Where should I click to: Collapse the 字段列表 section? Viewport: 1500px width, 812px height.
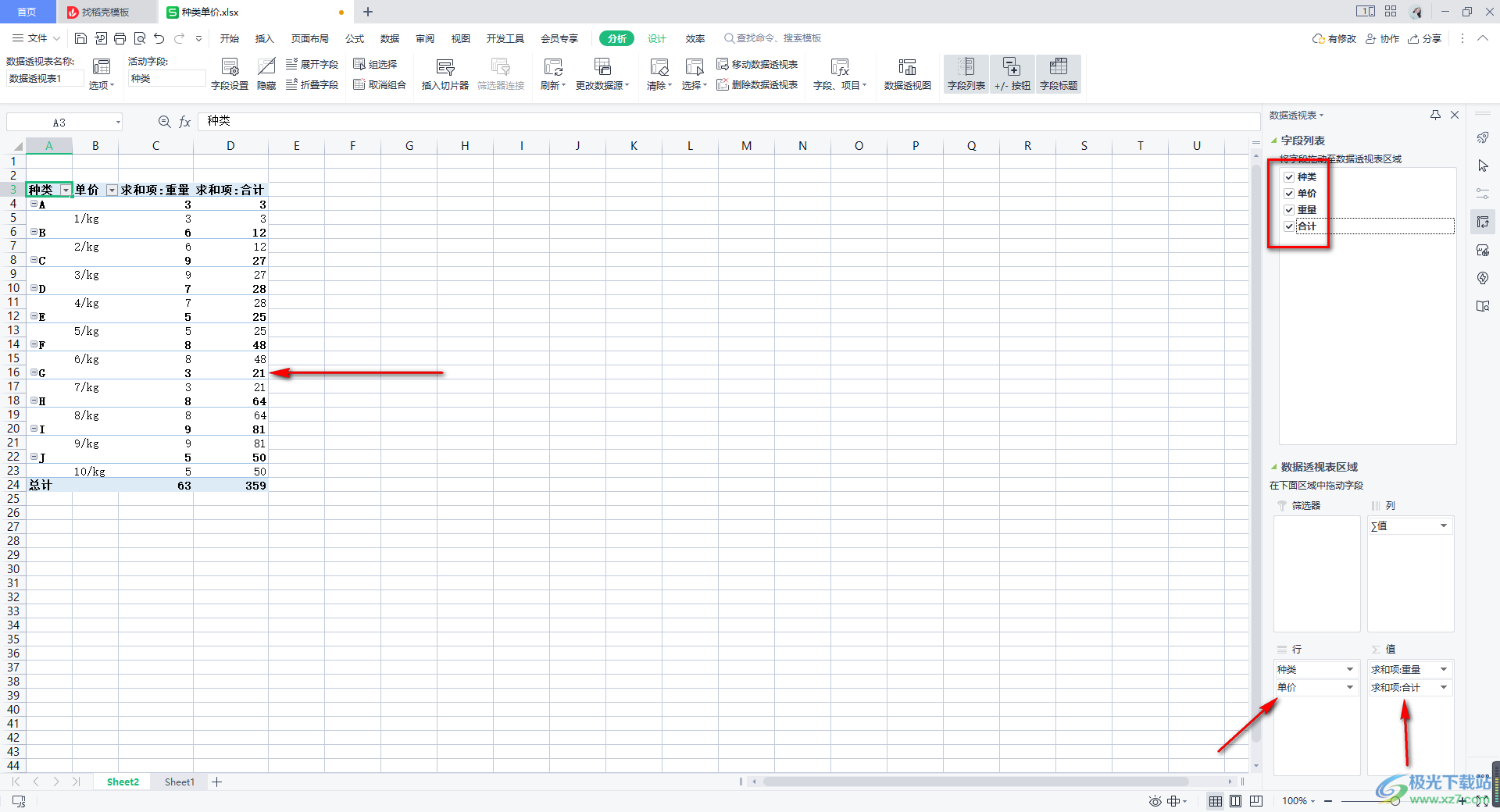coord(1274,141)
